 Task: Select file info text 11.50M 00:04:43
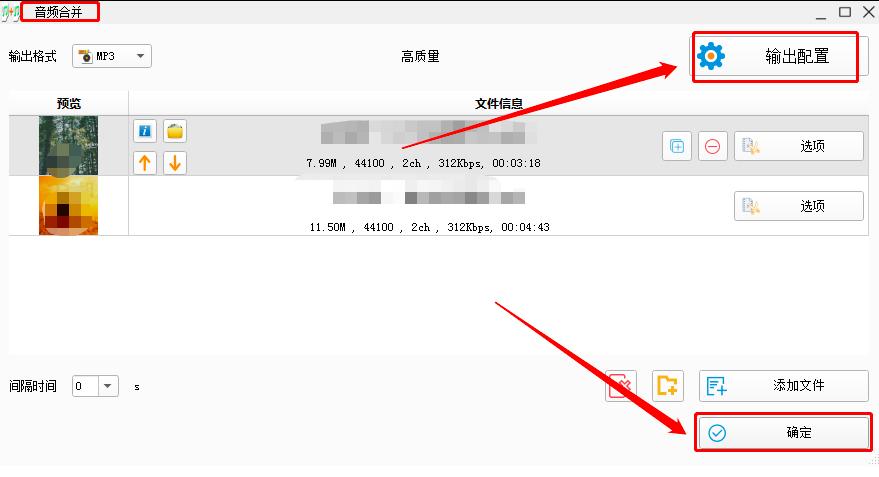pos(429,227)
